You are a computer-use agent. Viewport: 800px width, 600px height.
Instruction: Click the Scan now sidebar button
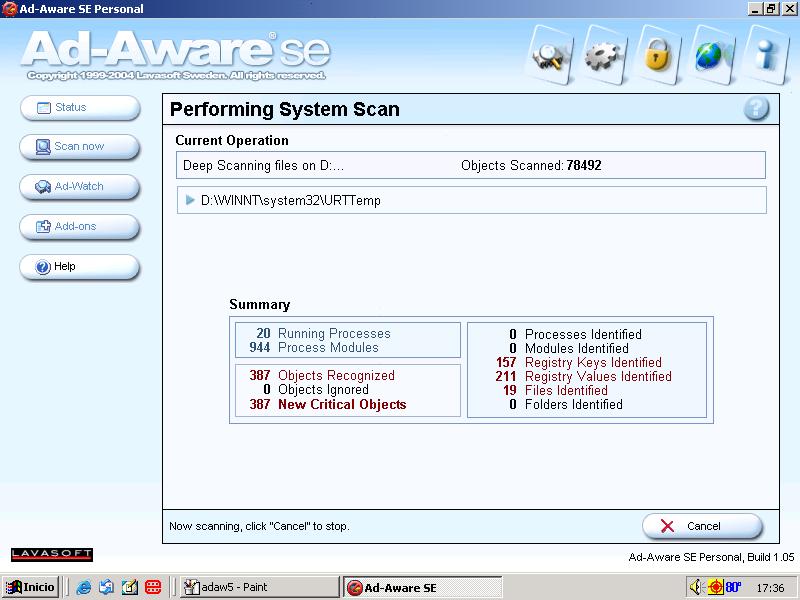[x=80, y=147]
